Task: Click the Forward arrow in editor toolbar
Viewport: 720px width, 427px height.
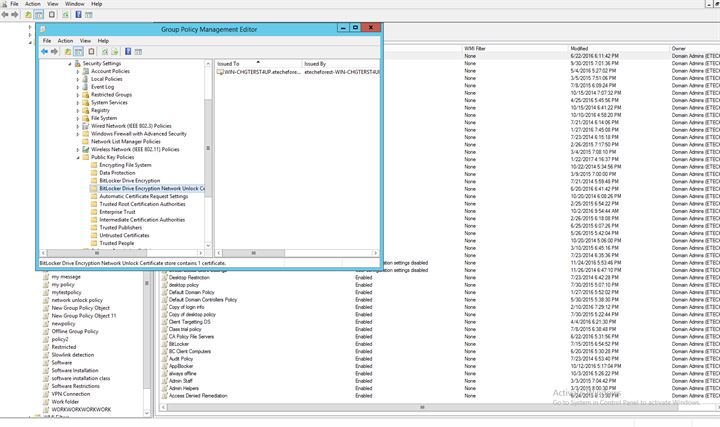Action: tap(55, 51)
